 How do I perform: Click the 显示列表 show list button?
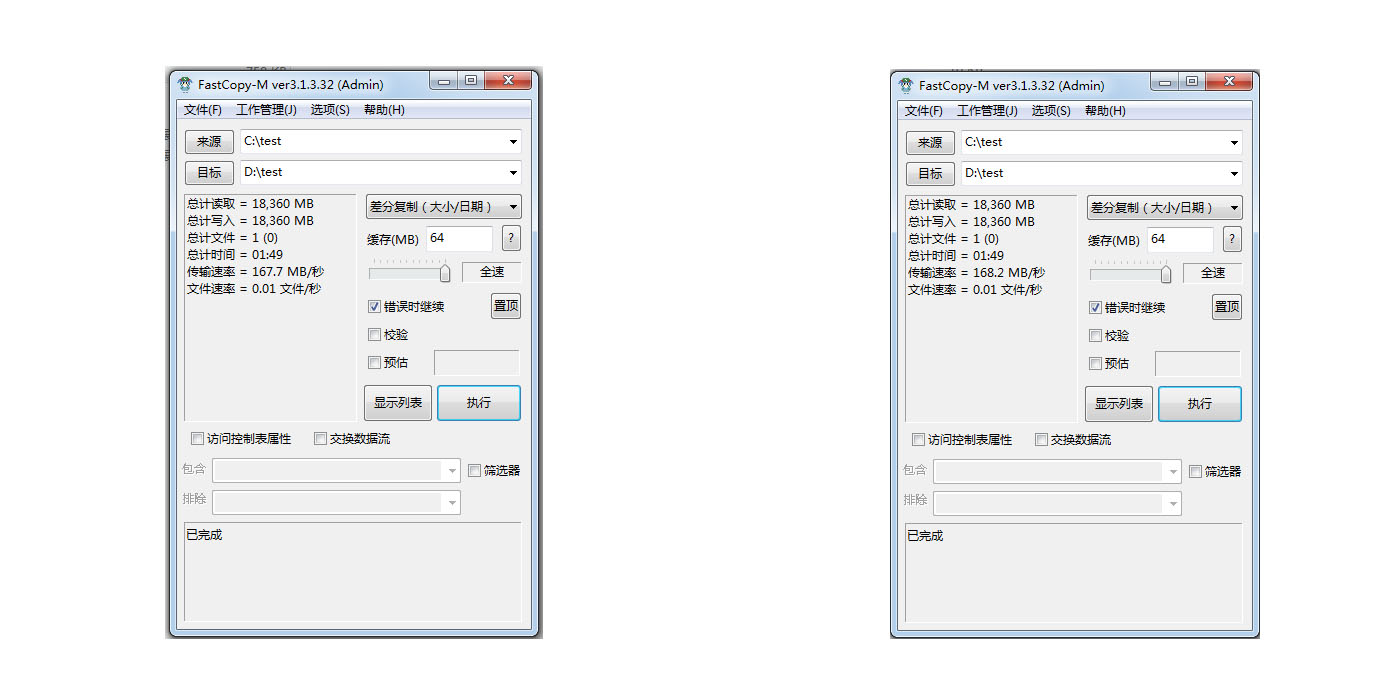coord(397,402)
